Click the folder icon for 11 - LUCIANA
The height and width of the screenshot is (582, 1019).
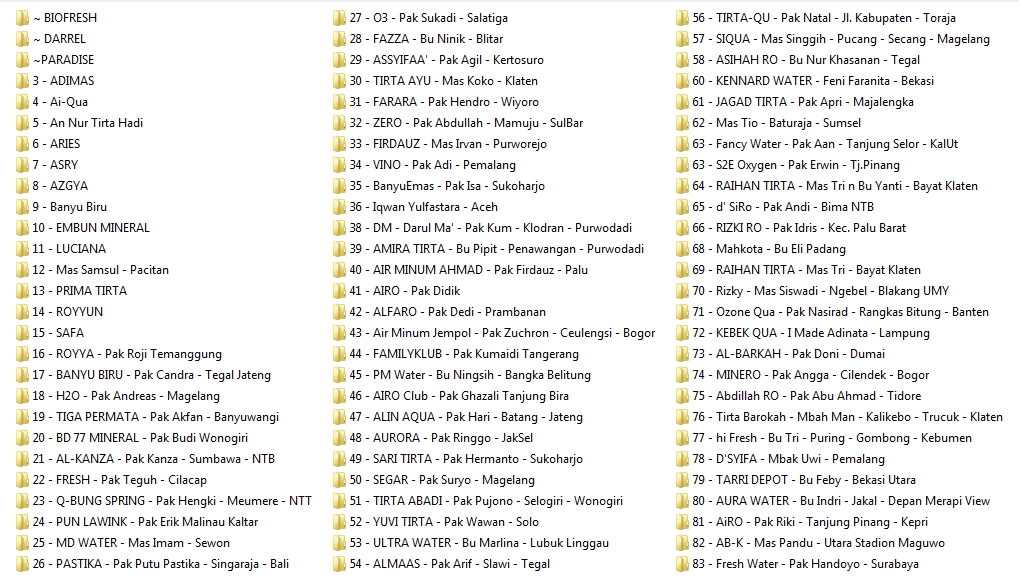point(22,249)
